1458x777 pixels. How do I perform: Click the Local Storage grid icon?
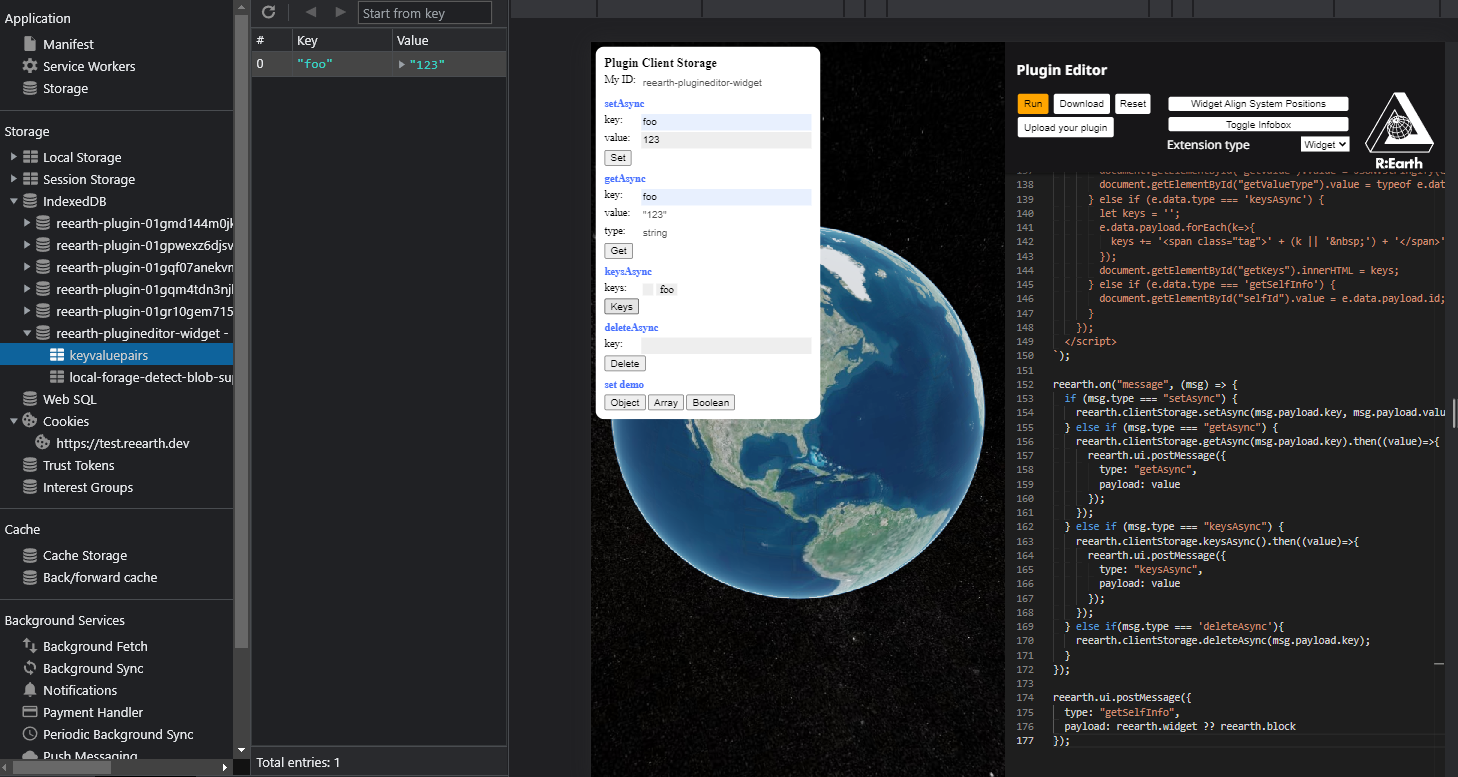30,157
